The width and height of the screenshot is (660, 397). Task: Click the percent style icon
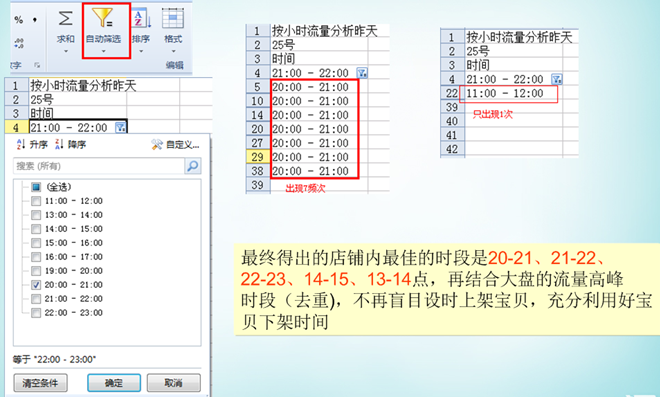tap(19, 19)
